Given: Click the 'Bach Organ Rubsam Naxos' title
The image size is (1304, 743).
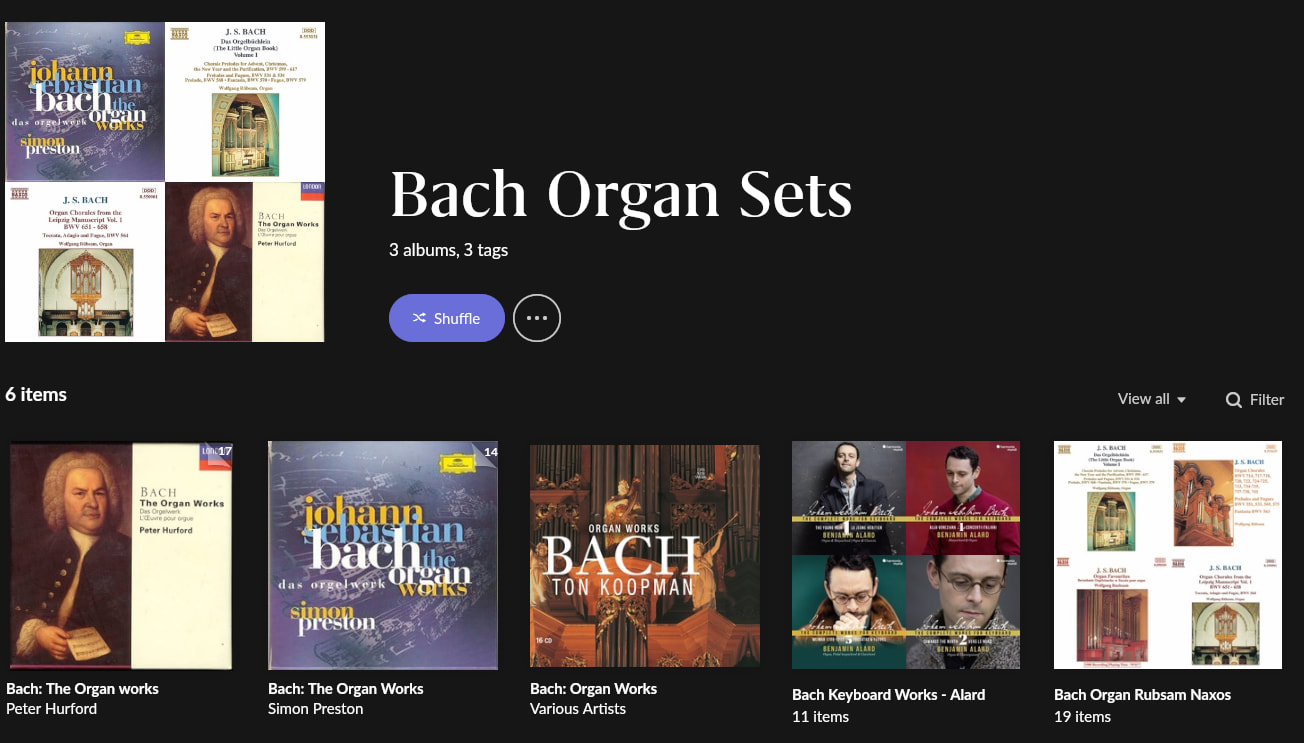Looking at the screenshot, I should tap(1142, 695).
